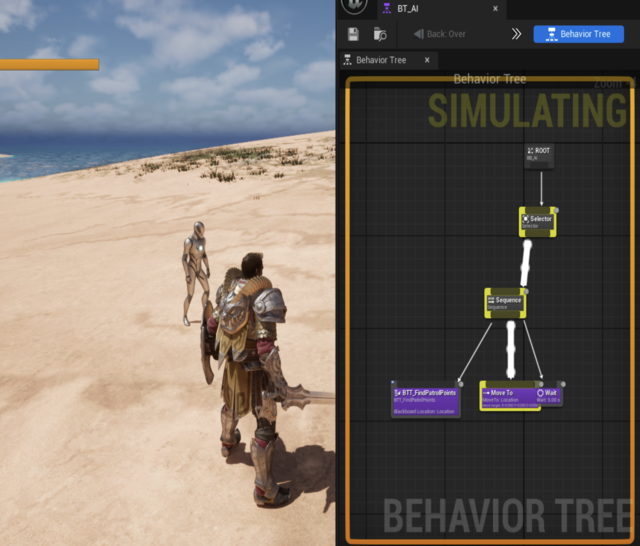The image size is (640, 546).
Task: Select the ROOT node
Action: tap(539, 156)
